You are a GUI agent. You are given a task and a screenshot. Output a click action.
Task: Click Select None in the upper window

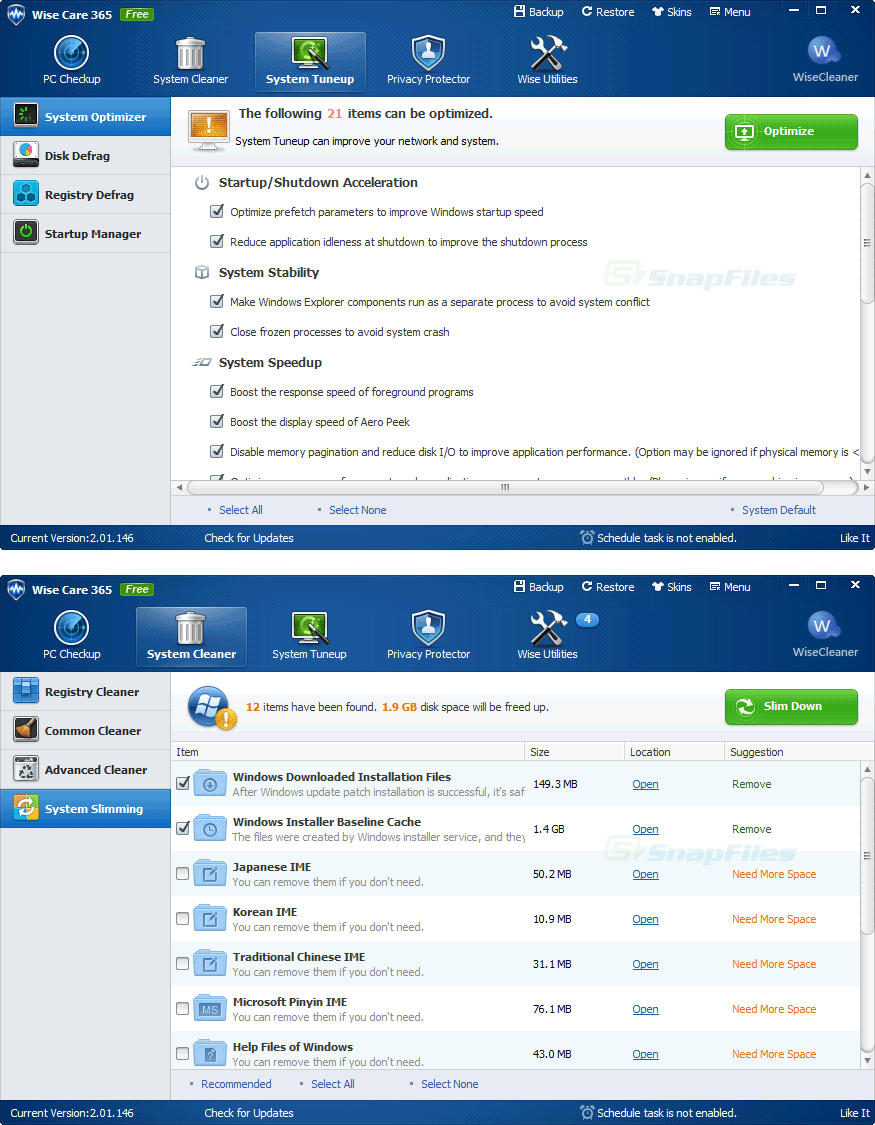pos(357,510)
